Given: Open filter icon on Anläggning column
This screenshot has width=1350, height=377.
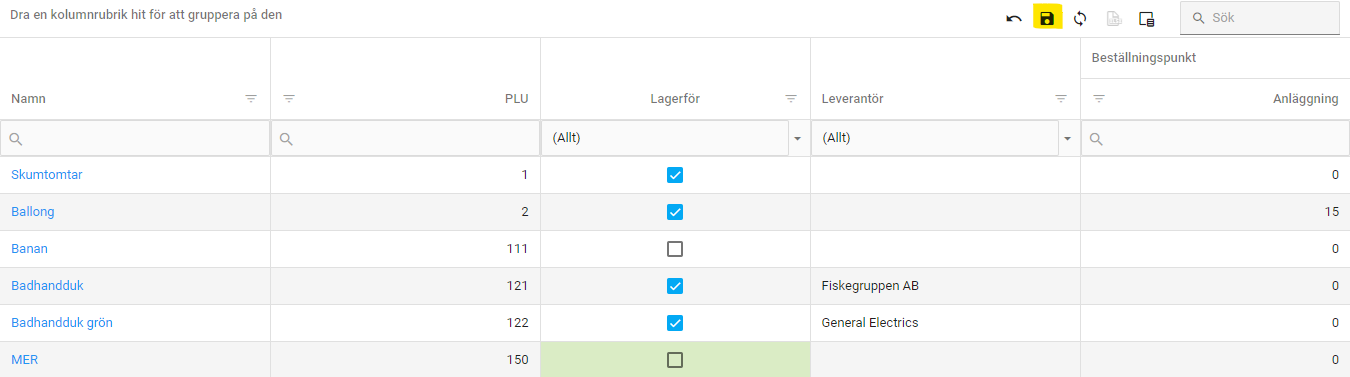Looking at the screenshot, I should (x=1099, y=99).
